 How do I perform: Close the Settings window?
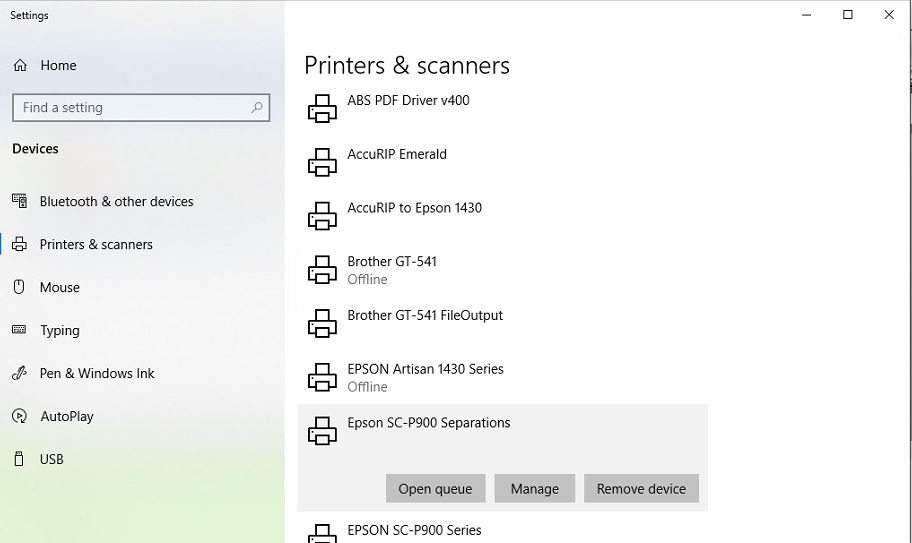coord(889,15)
